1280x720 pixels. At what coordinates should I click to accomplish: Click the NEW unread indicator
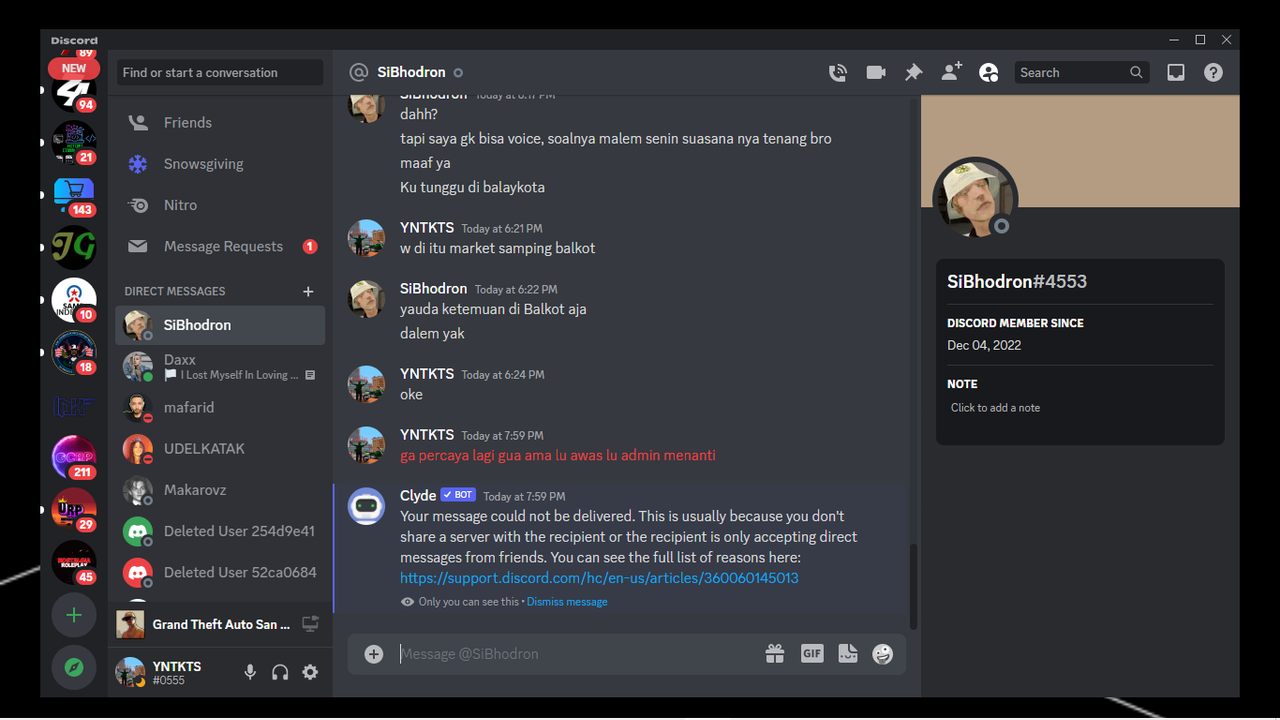pos(74,68)
